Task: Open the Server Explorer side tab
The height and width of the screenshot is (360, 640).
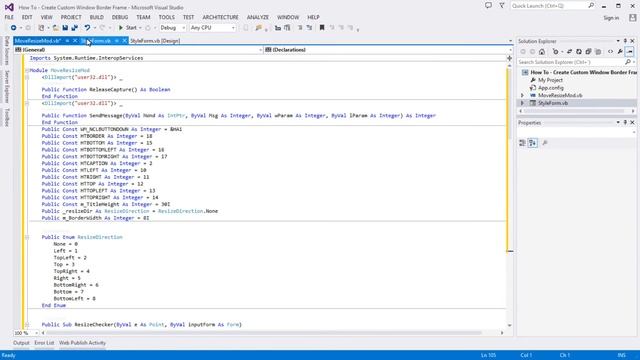Action: 7,87
